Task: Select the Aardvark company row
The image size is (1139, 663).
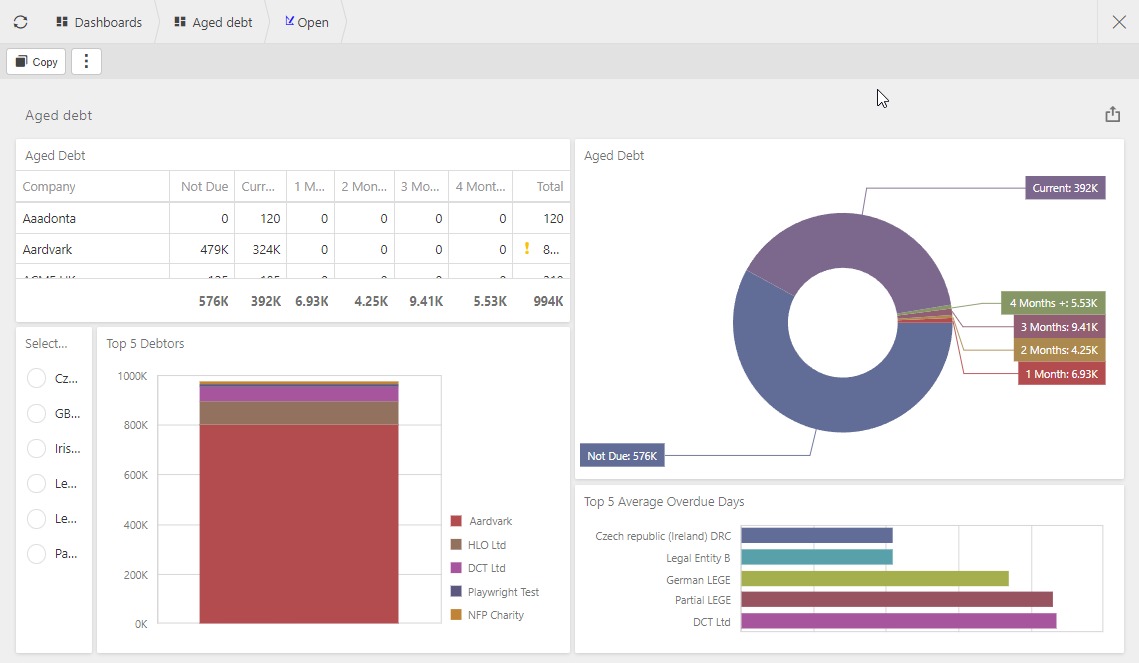Action: 293,249
